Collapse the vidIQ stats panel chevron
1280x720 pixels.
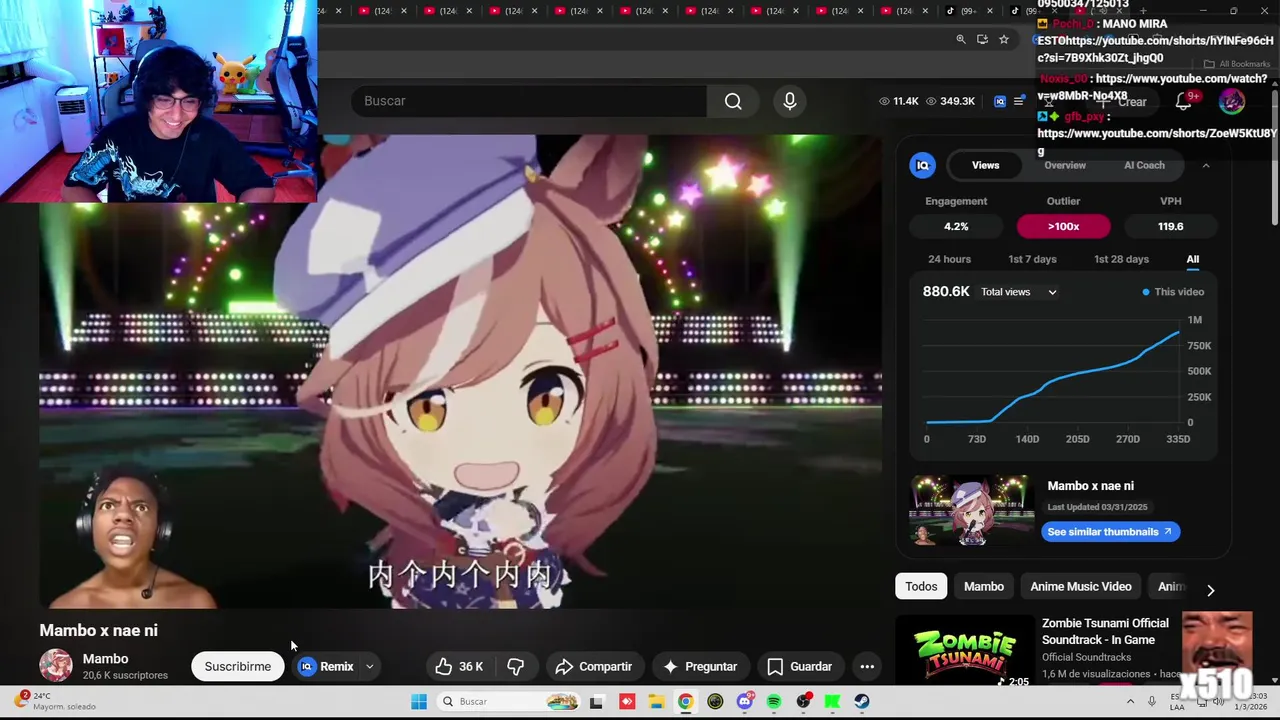(1206, 165)
